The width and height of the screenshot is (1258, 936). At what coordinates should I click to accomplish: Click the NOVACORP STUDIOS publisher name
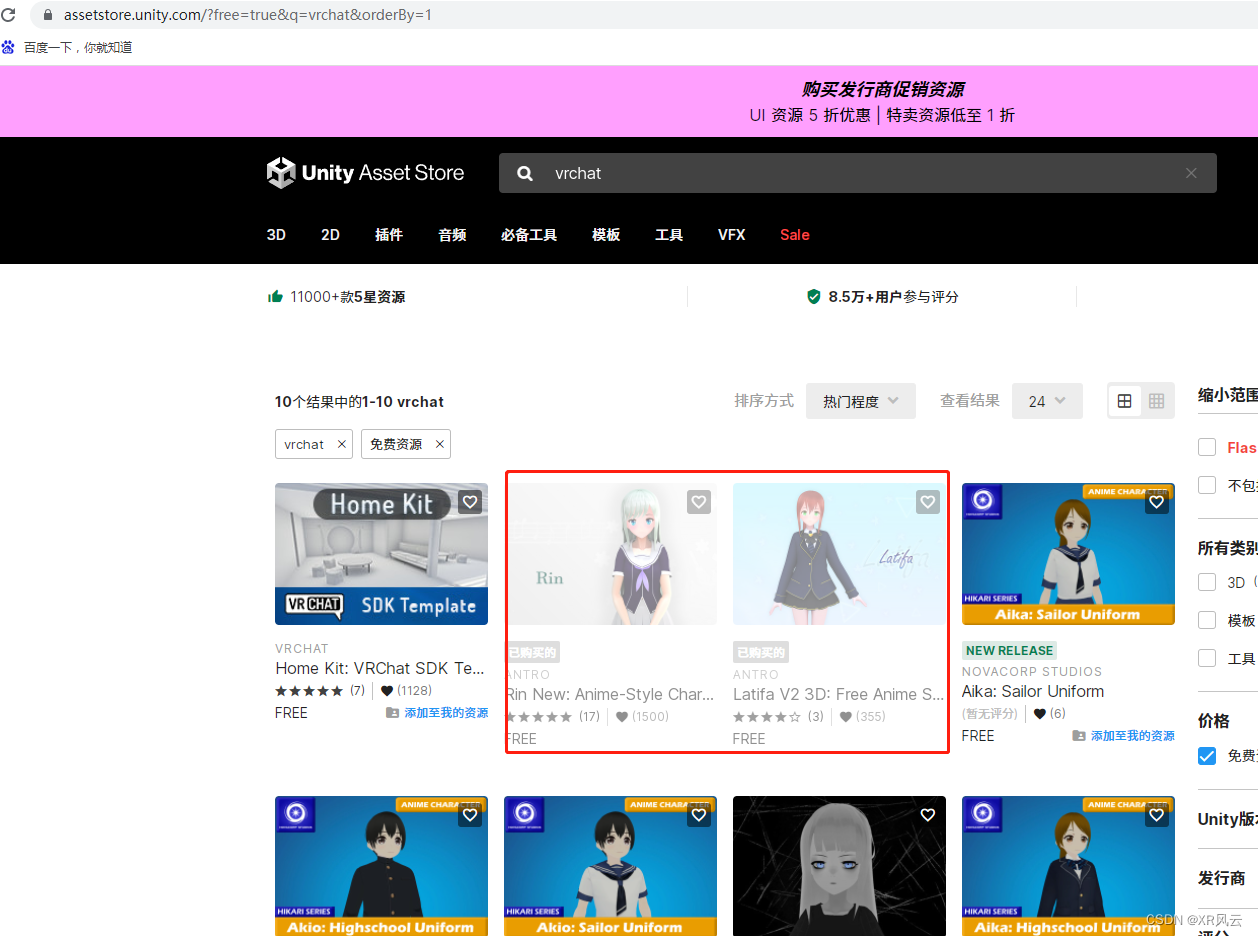[1032, 672]
